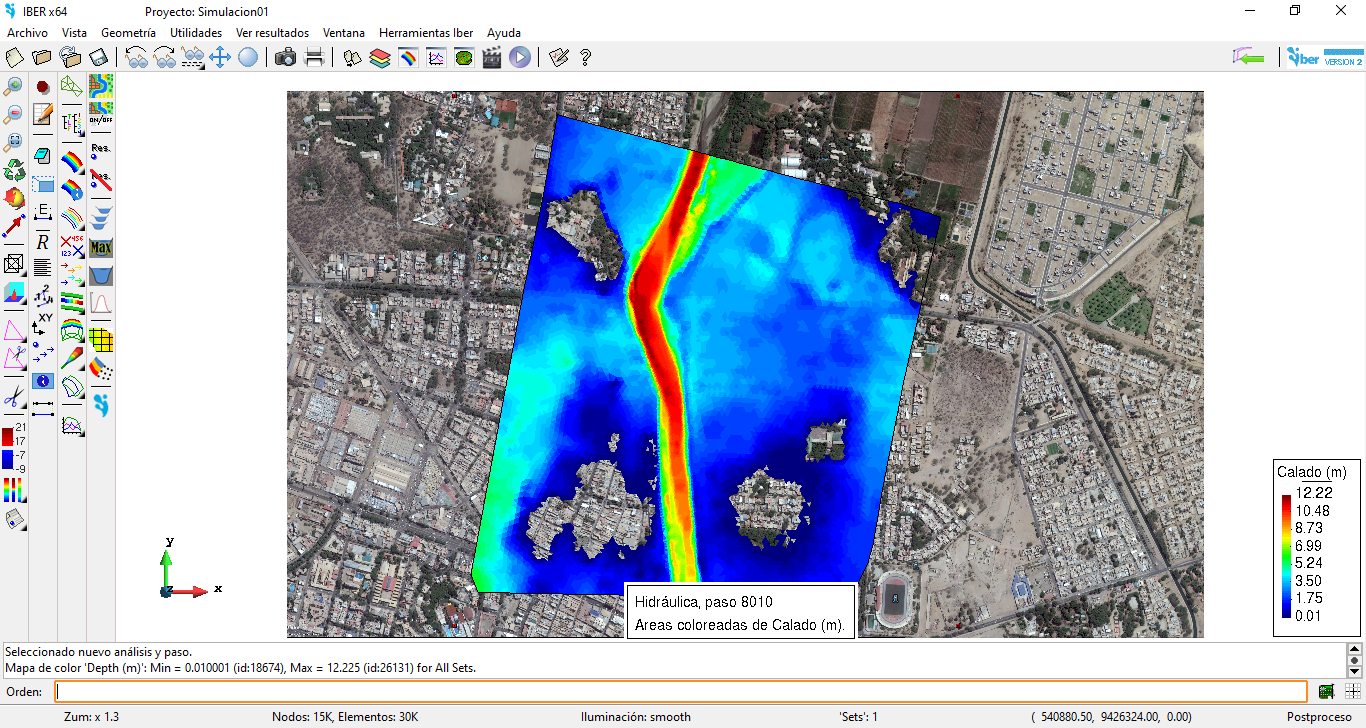Image resolution: width=1366 pixels, height=728 pixels.
Task: Click the blue info icon
Action: click(43, 381)
